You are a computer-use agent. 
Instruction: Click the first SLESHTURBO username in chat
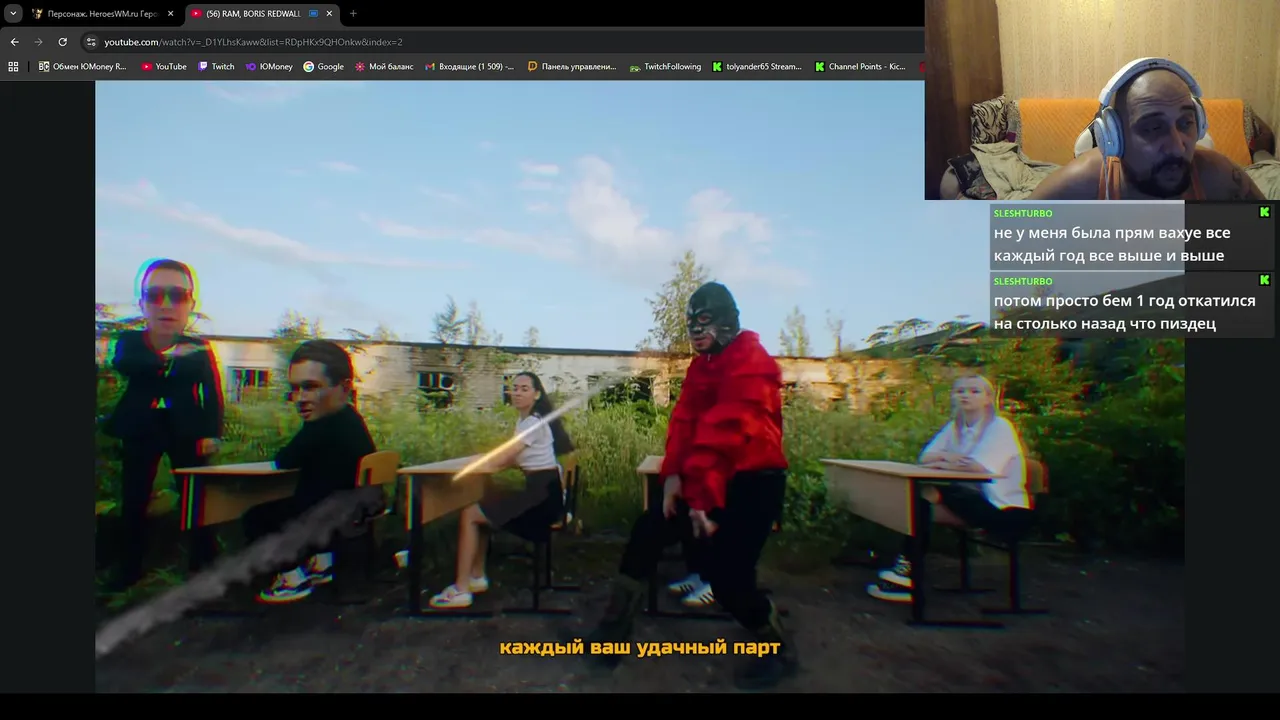click(x=1022, y=213)
